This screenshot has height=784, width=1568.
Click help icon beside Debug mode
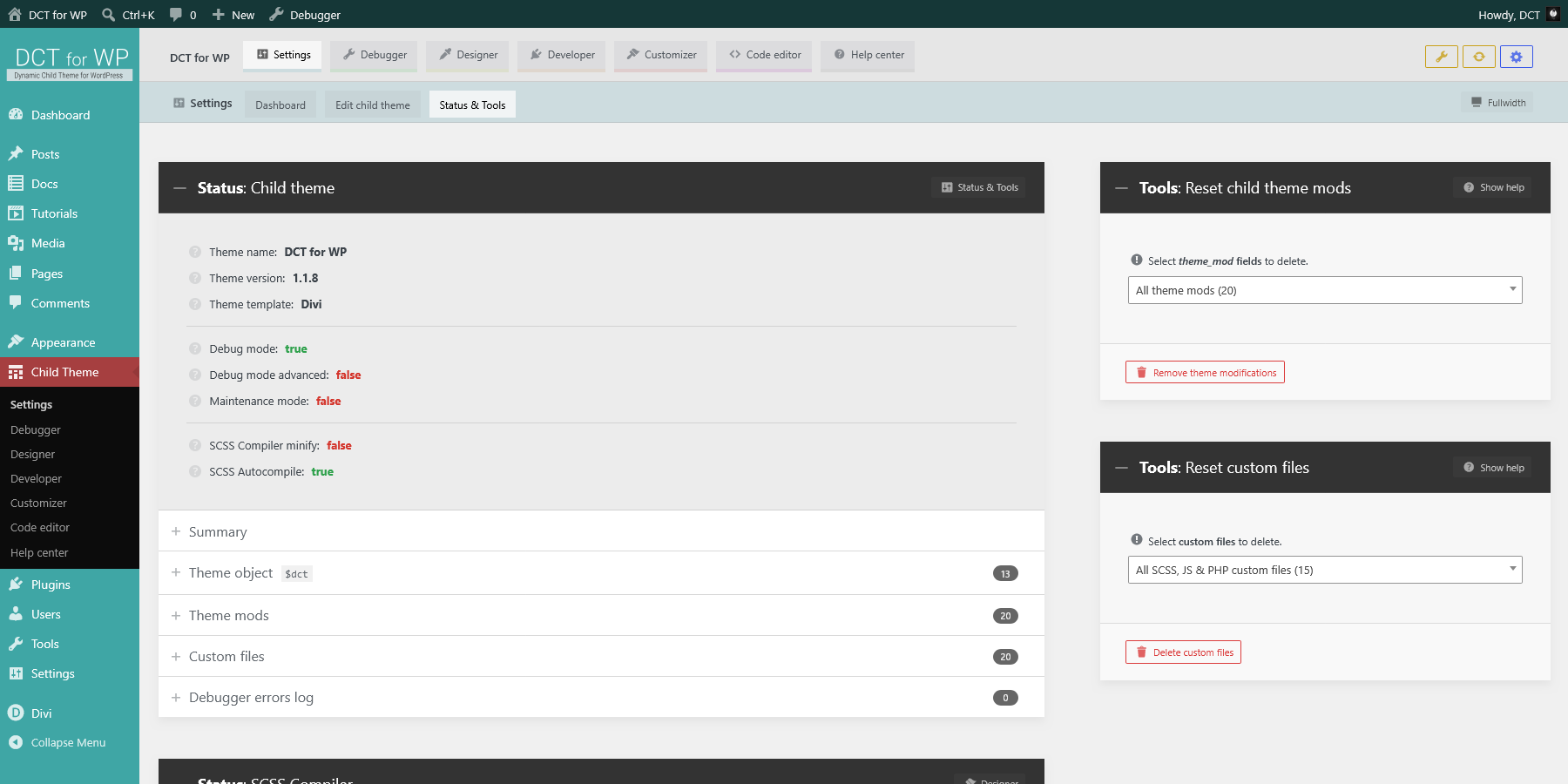[195, 348]
